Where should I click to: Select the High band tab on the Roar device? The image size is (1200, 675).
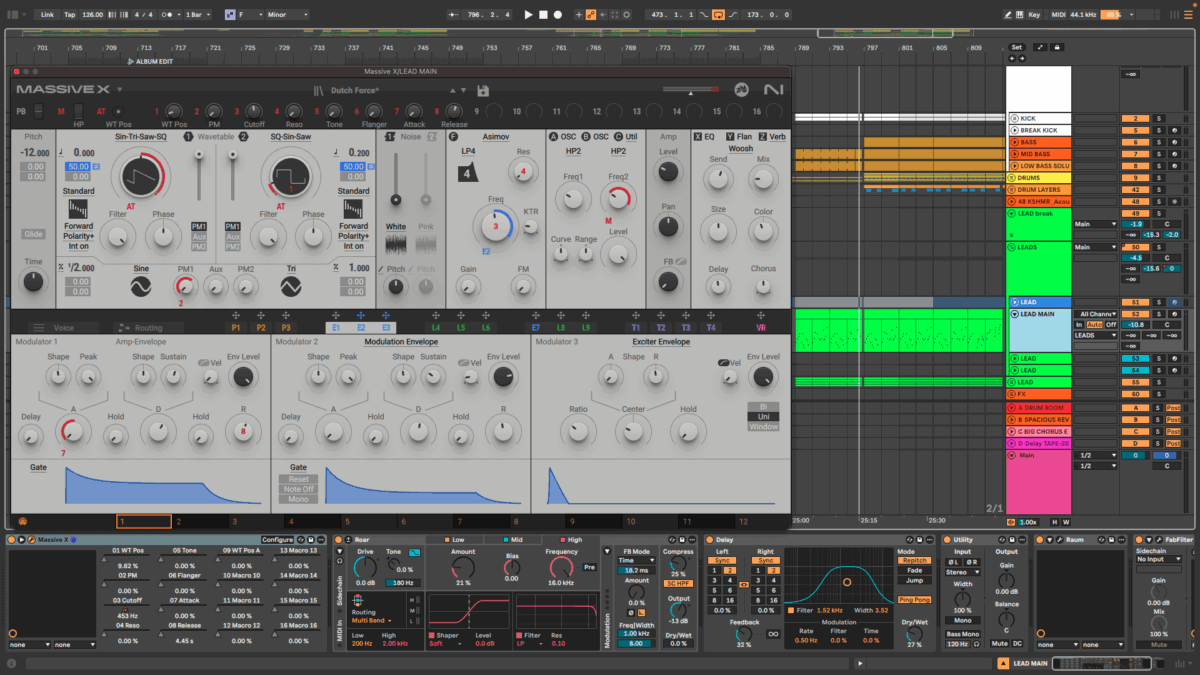tap(570, 539)
